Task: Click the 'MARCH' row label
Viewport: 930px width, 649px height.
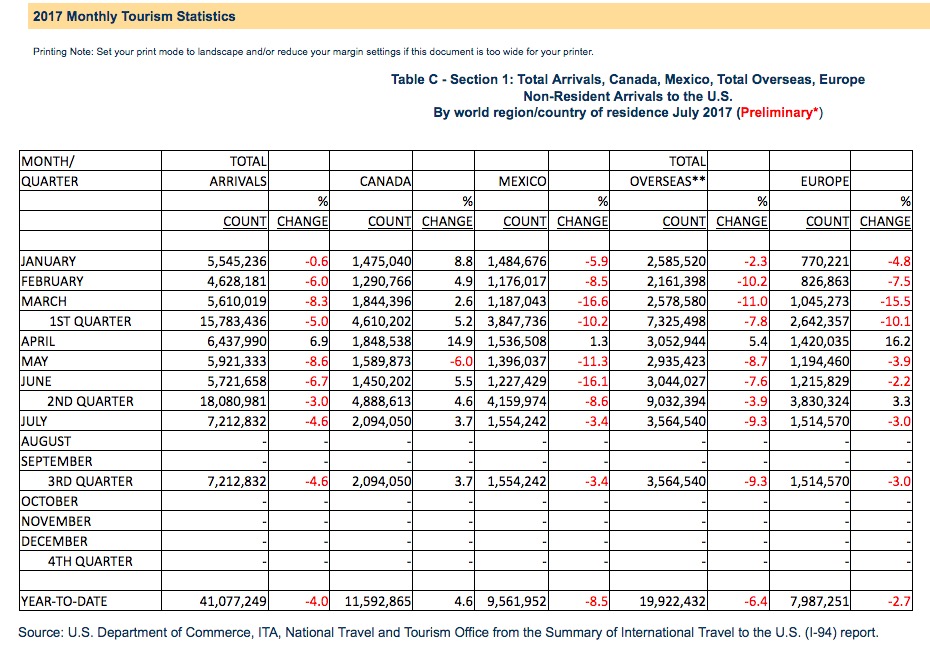Action: [x=44, y=301]
